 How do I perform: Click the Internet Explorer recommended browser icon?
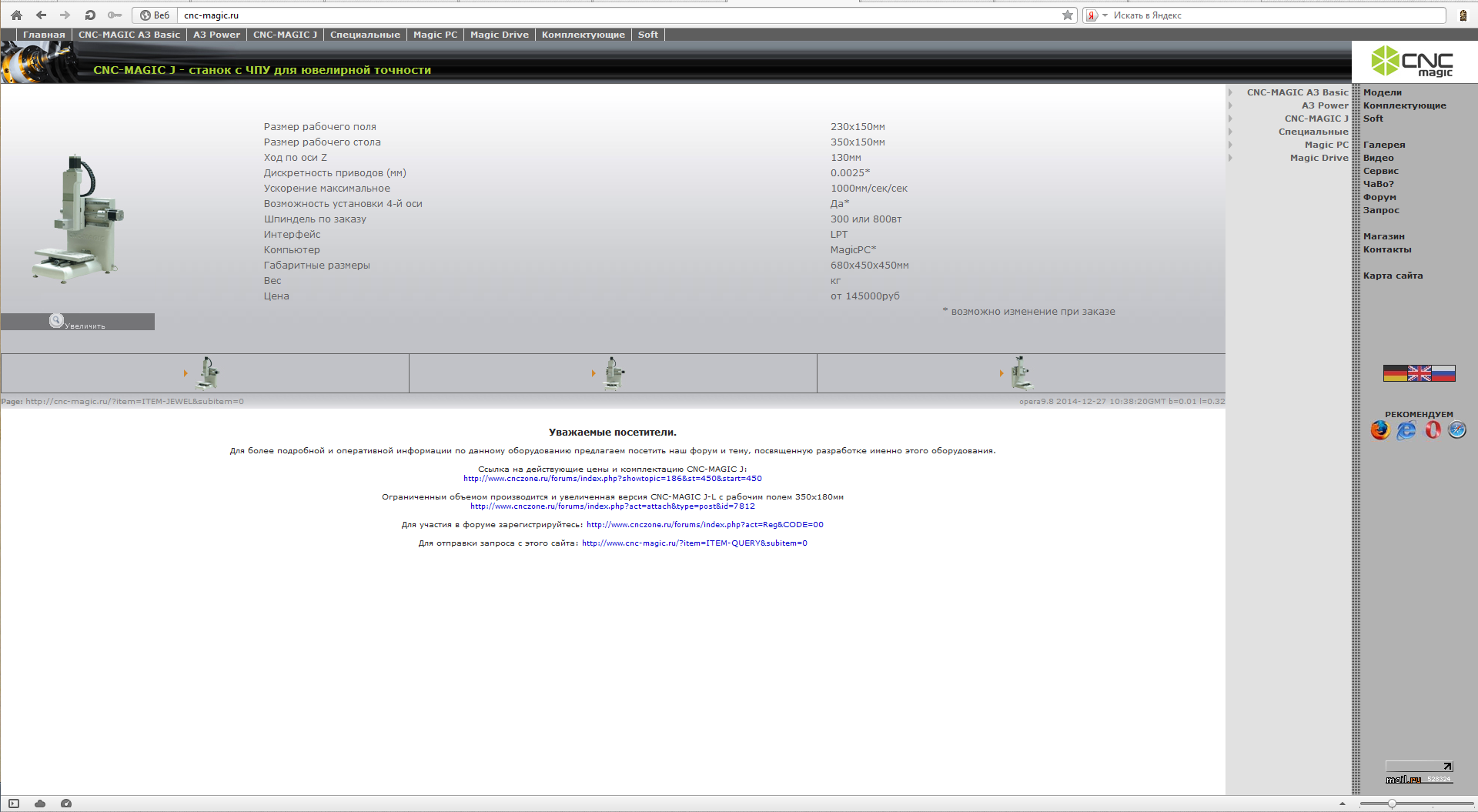coord(1406,430)
